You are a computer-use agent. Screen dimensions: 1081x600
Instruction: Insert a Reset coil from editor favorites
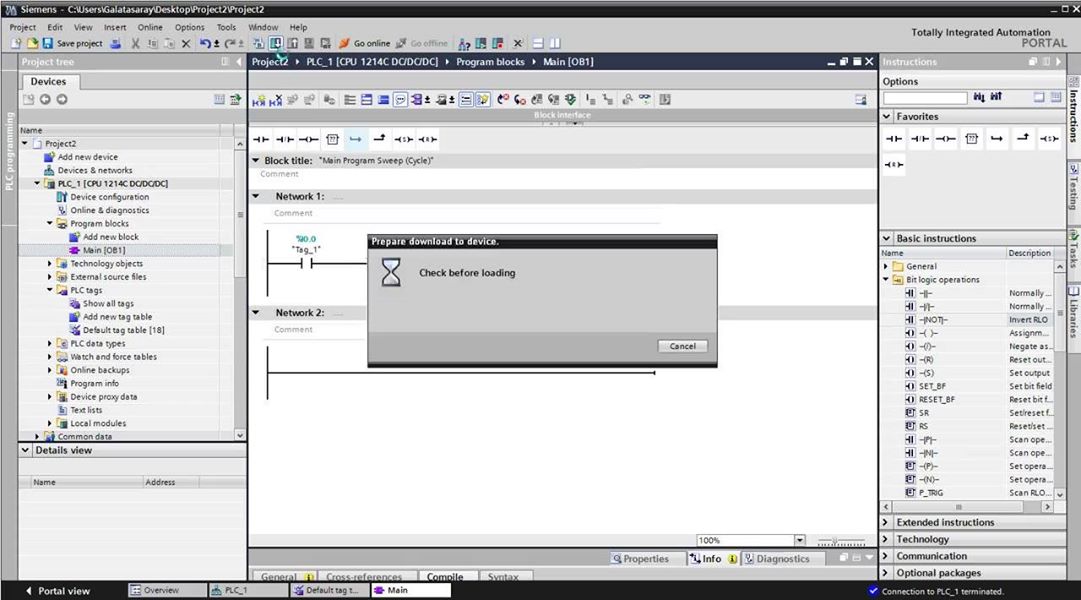click(427, 139)
